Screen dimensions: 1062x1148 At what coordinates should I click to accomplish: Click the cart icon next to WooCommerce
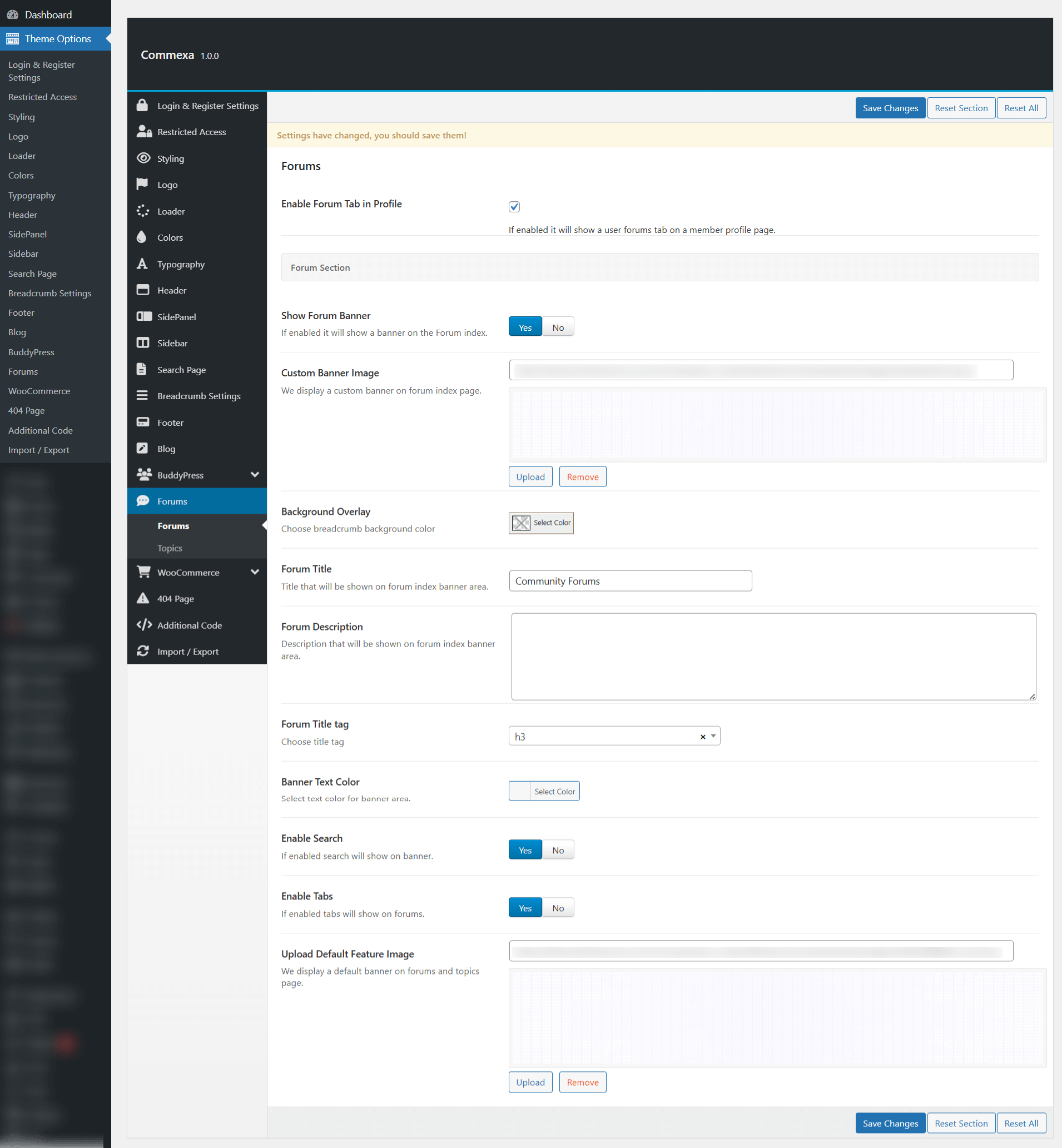[143, 571]
